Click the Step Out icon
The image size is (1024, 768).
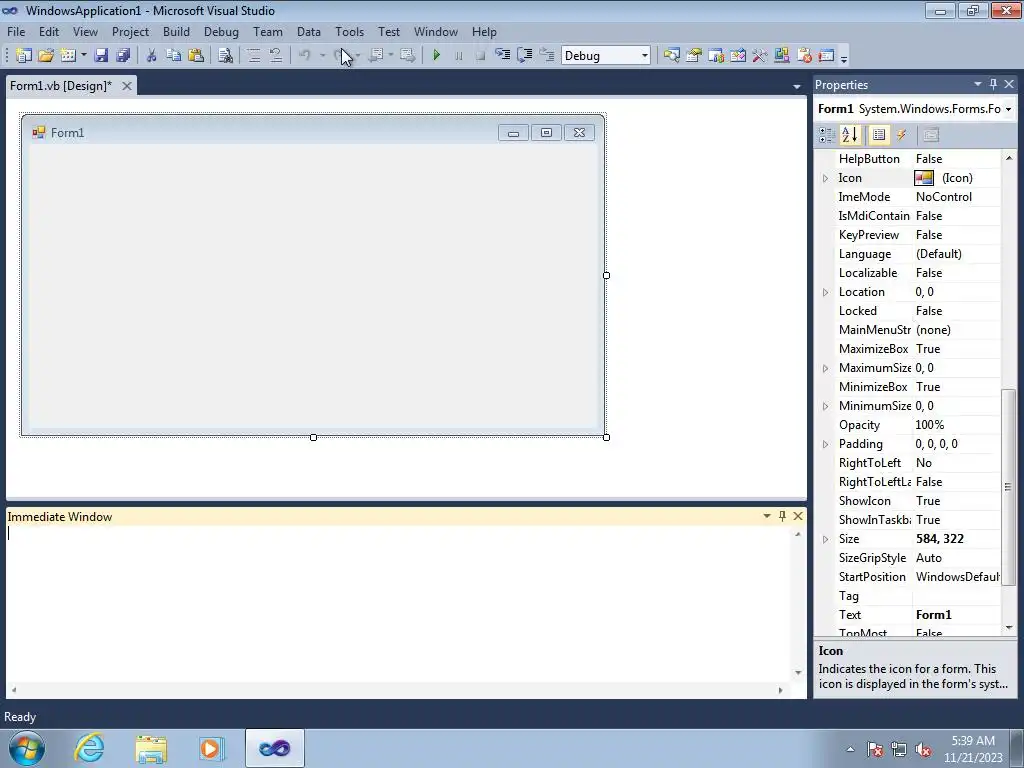[547, 56]
